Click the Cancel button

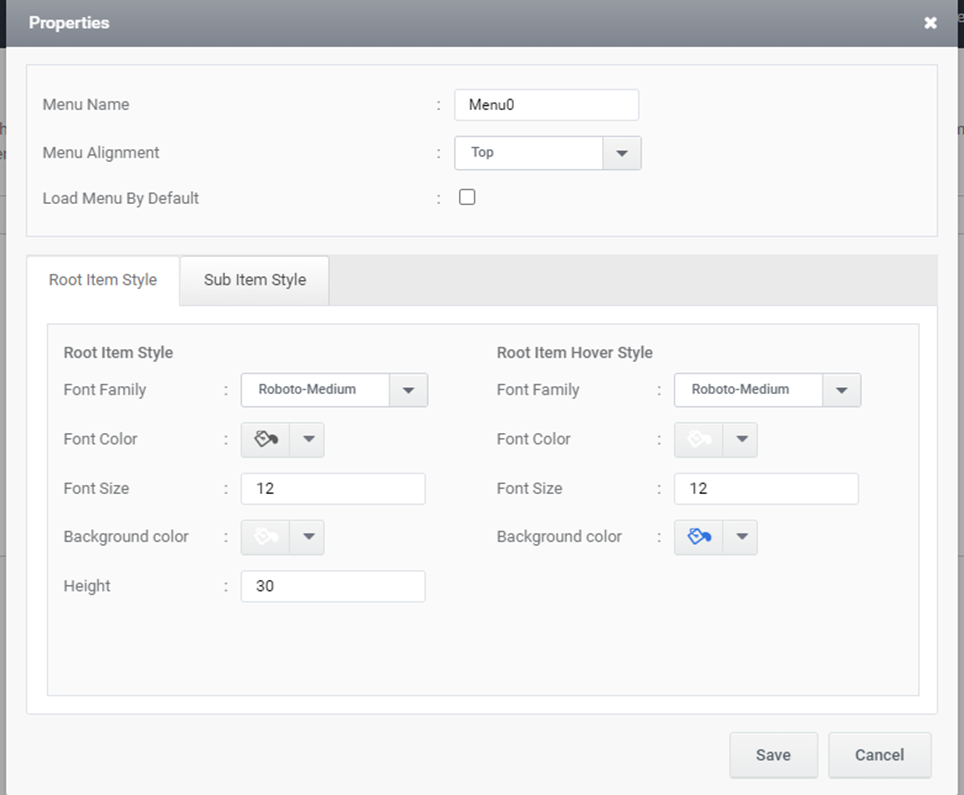pos(879,755)
